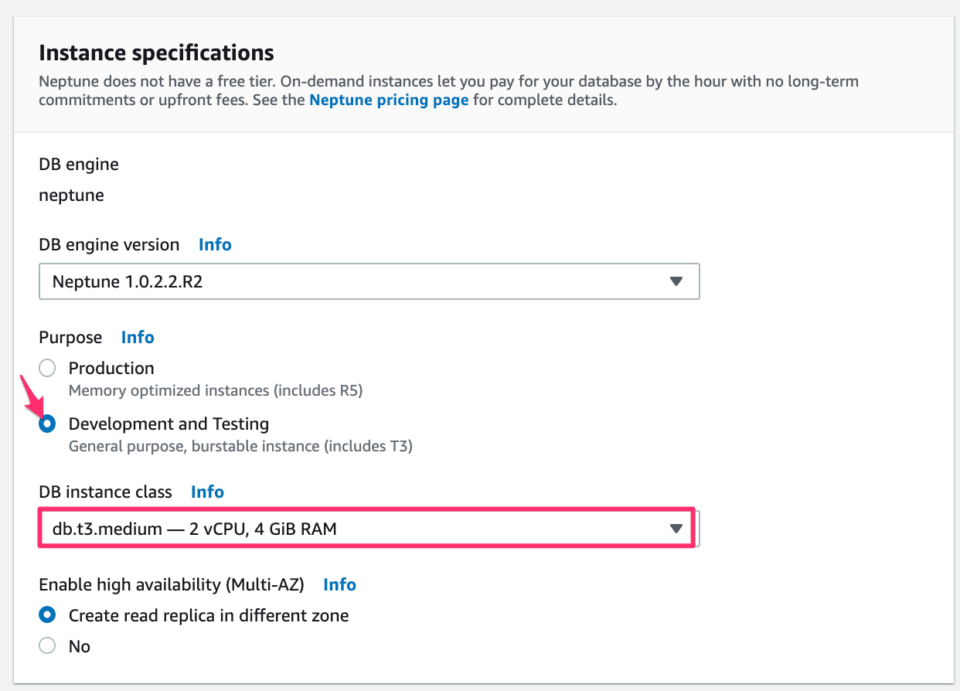
Task: Select Create read replica in different zone
Action: pyautogui.click(x=47, y=615)
